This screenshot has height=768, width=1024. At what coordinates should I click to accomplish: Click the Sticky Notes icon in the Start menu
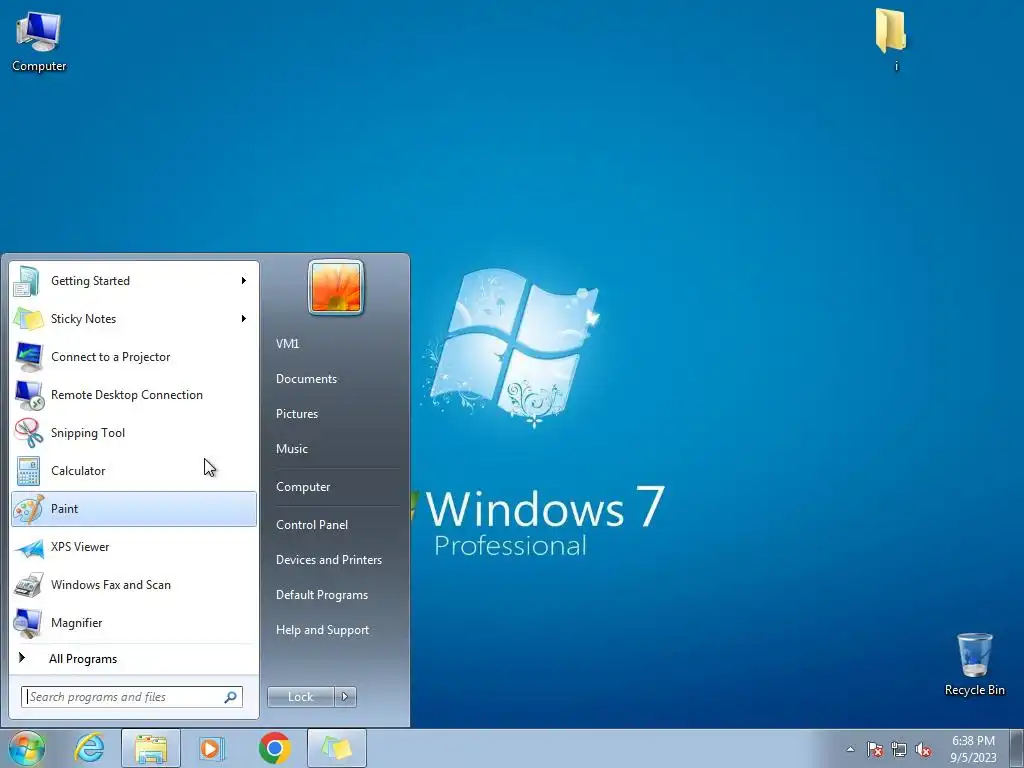[x=29, y=319]
